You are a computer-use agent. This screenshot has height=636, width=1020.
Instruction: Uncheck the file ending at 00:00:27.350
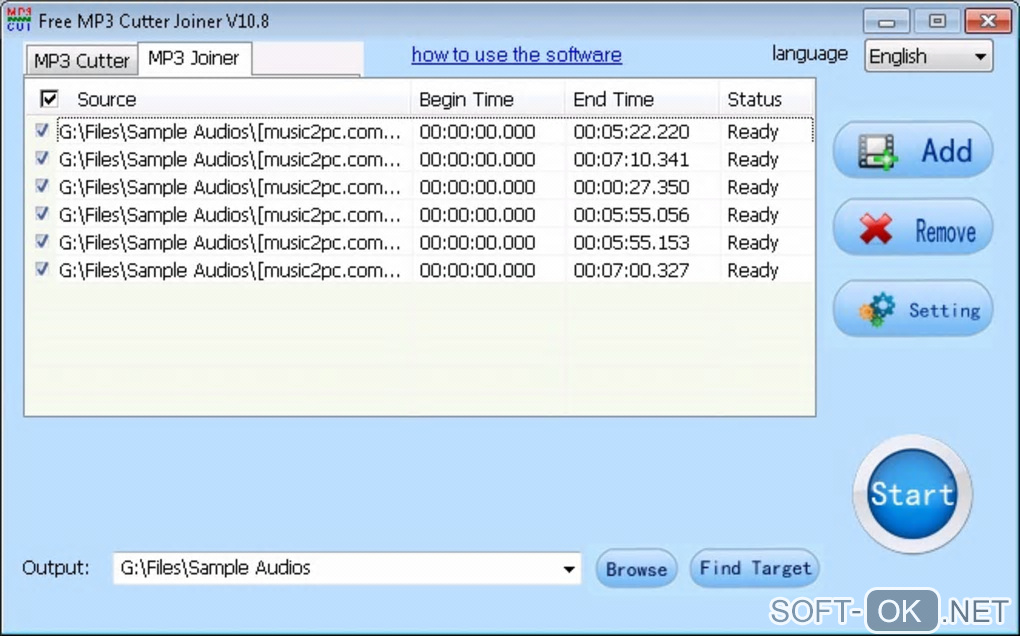point(42,186)
